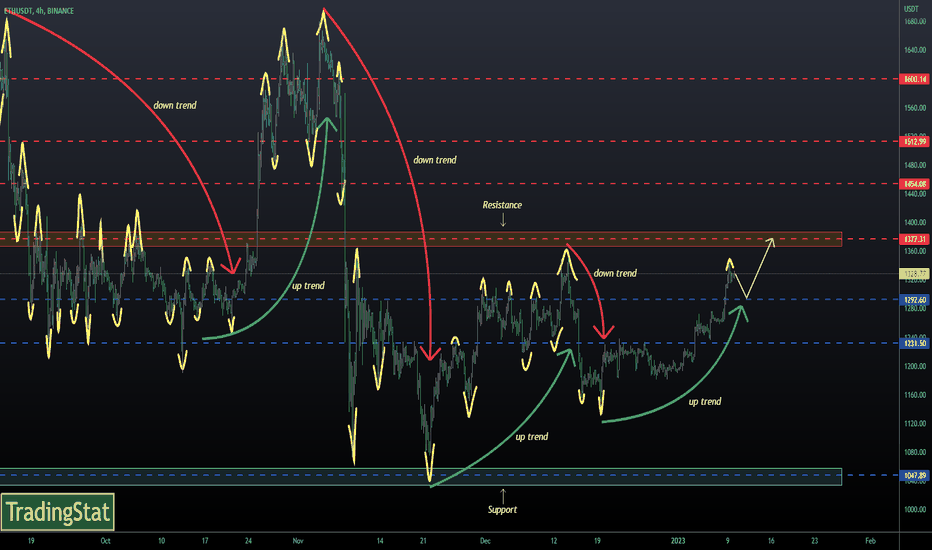Click the red 1512.99 price label

coord(915,142)
